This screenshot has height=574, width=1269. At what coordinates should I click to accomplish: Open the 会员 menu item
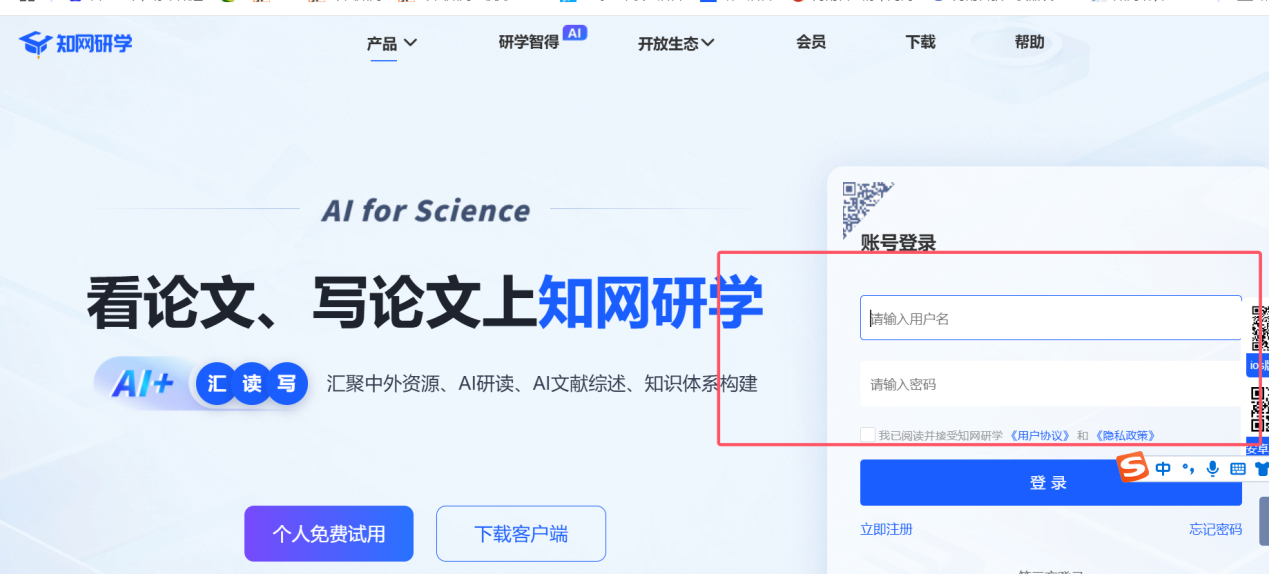811,42
